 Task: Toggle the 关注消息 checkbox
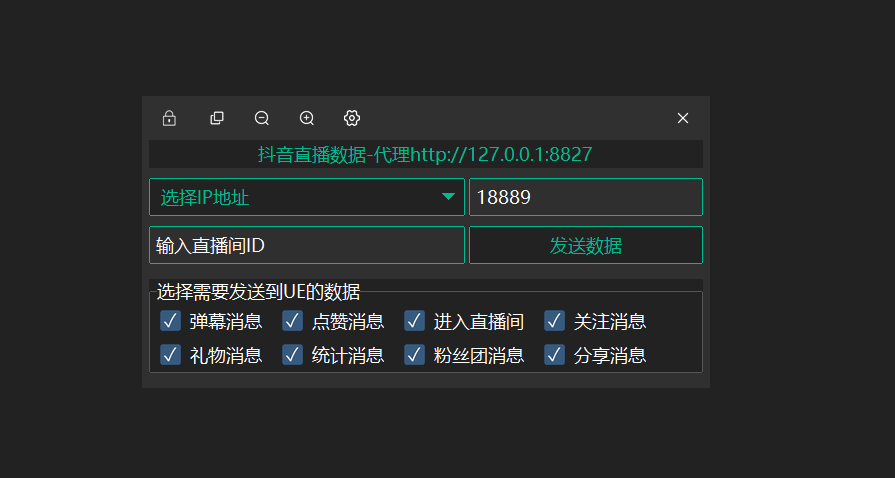coord(555,321)
